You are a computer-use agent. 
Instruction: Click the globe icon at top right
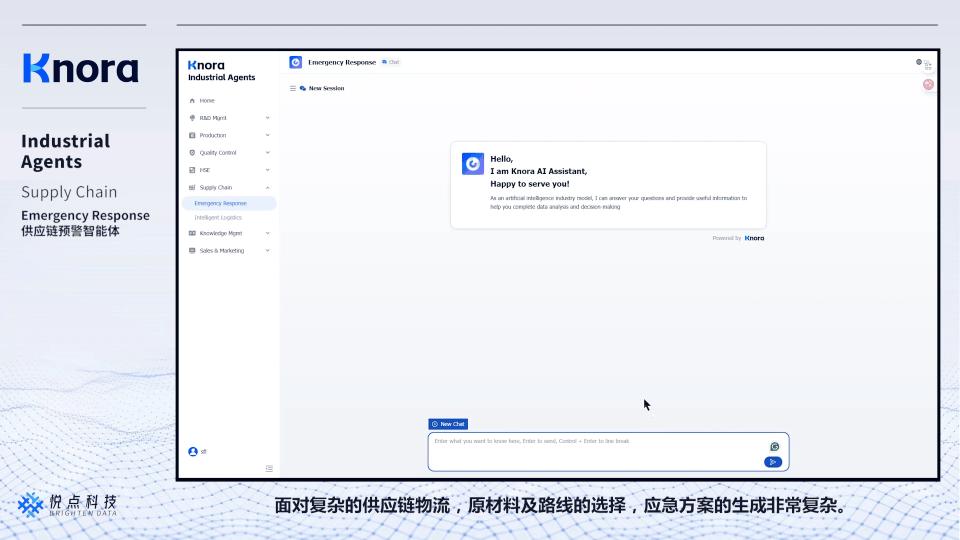919,62
